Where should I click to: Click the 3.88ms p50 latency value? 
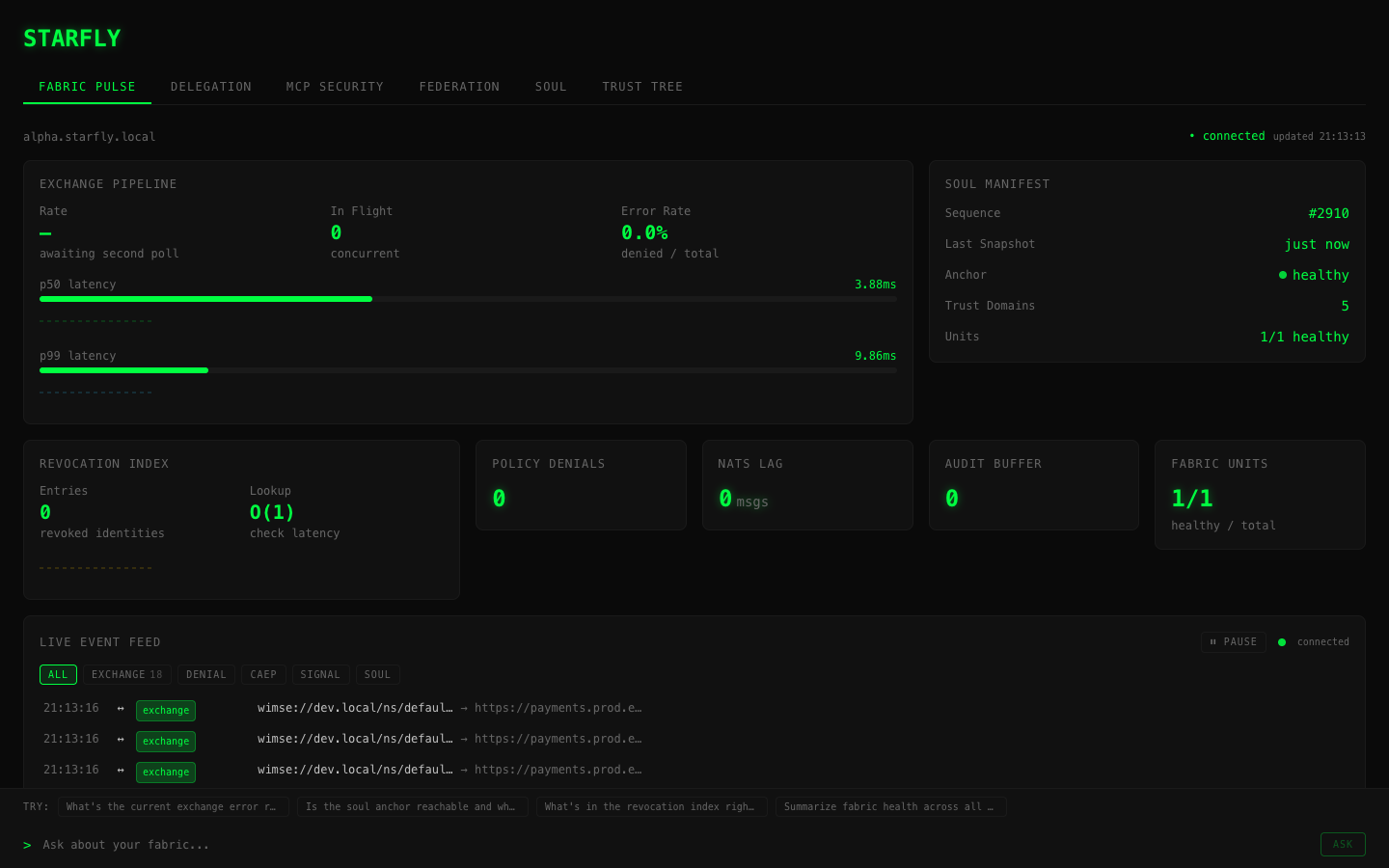[x=875, y=285]
